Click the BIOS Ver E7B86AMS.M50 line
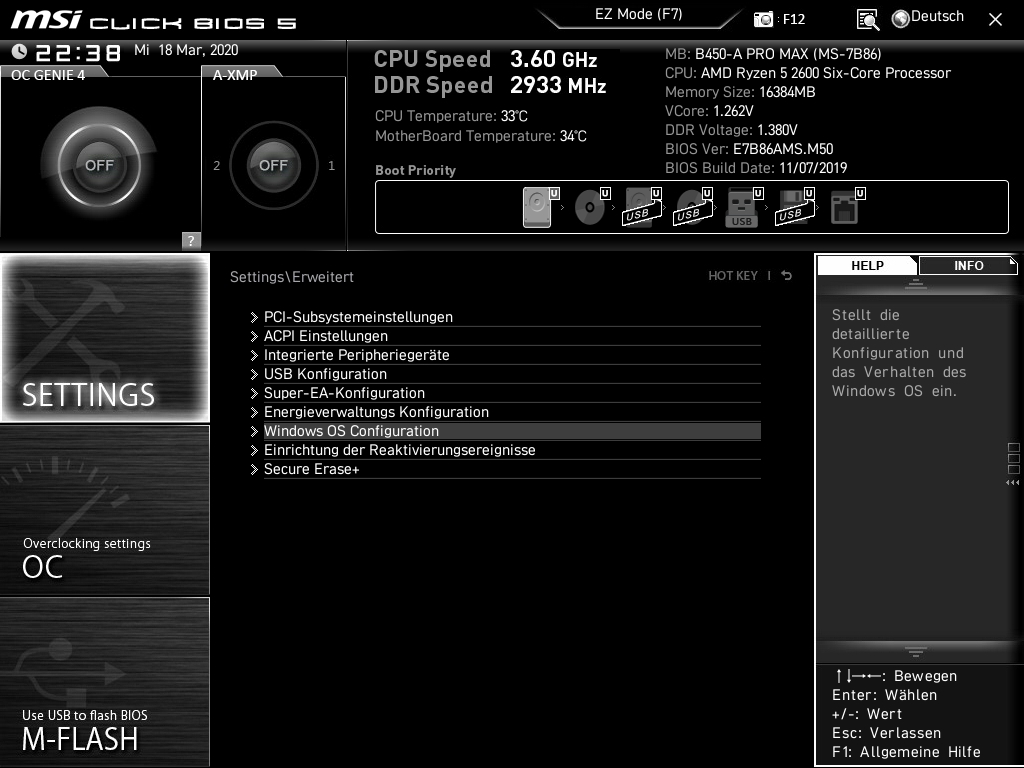This screenshot has height=768, width=1024. [749, 149]
